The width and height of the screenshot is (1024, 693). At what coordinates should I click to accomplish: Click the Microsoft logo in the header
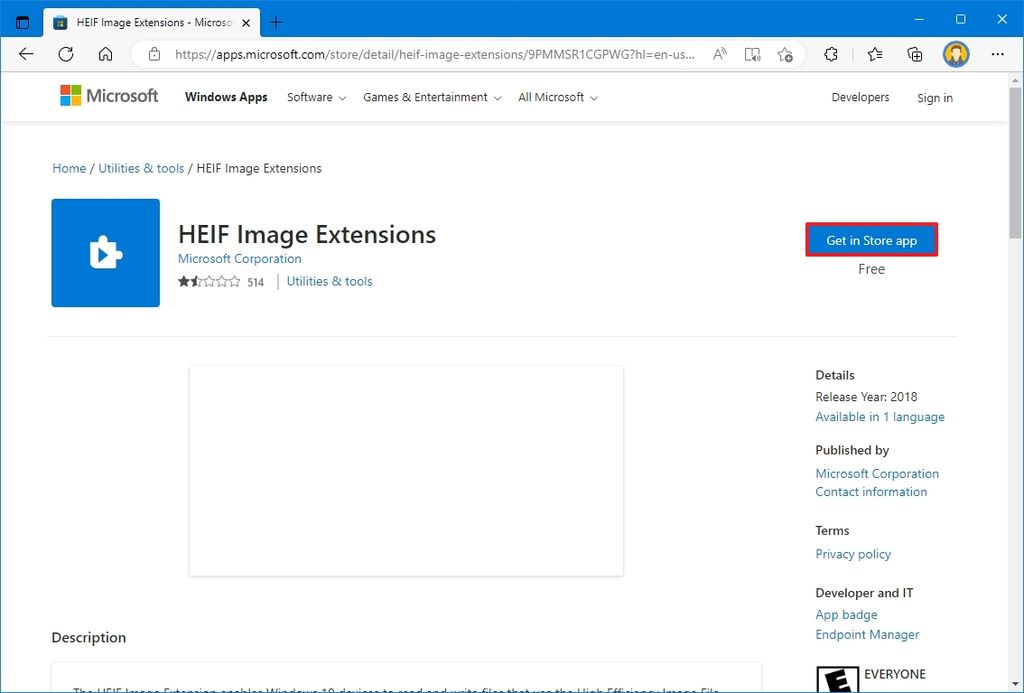pos(108,96)
